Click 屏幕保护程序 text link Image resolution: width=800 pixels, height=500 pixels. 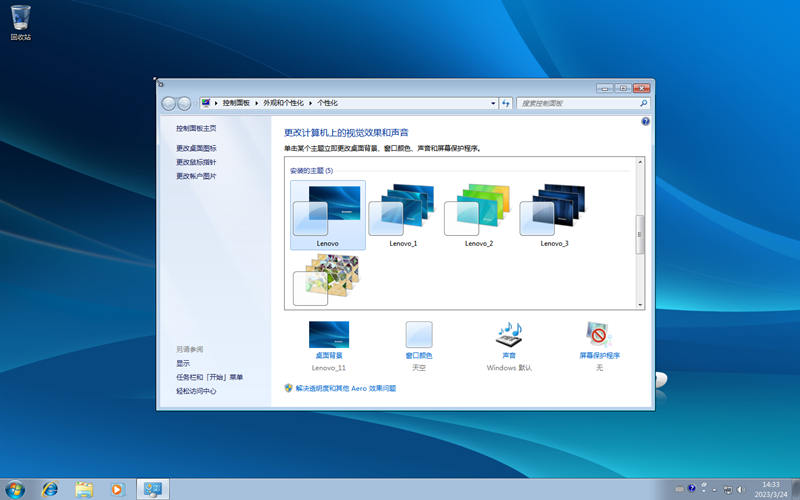599,355
